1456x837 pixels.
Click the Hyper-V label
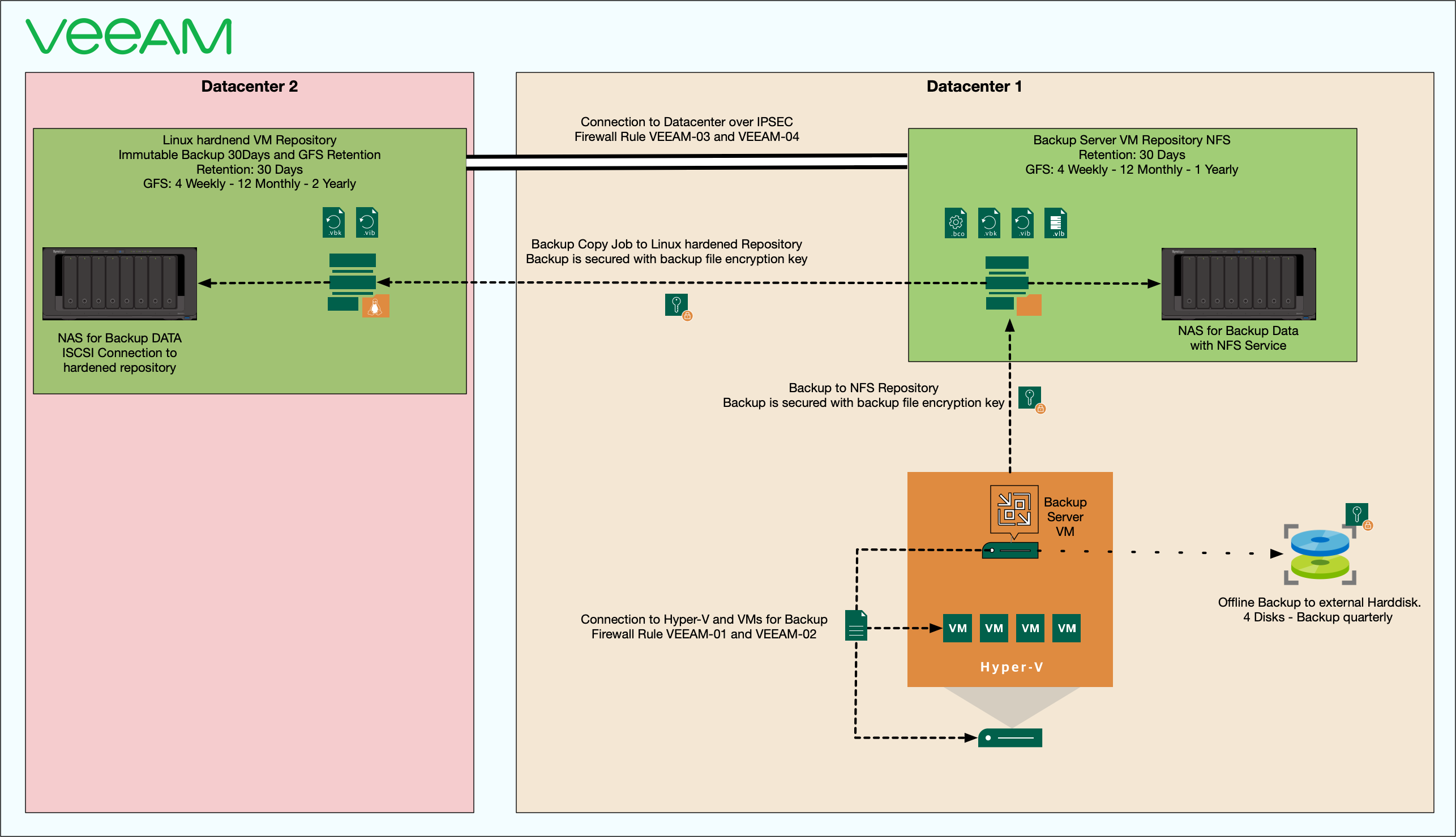click(1011, 667)
